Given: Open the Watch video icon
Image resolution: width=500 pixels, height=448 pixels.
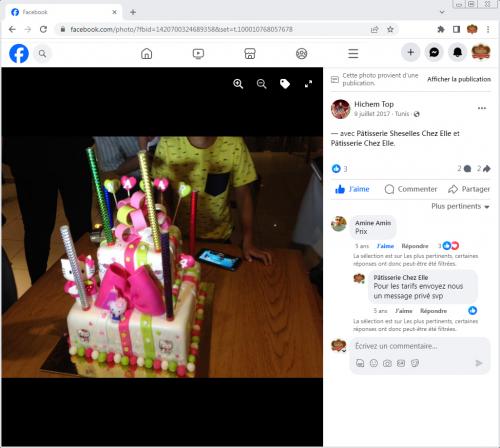Looking at the screenshot, I should [198, 53].
